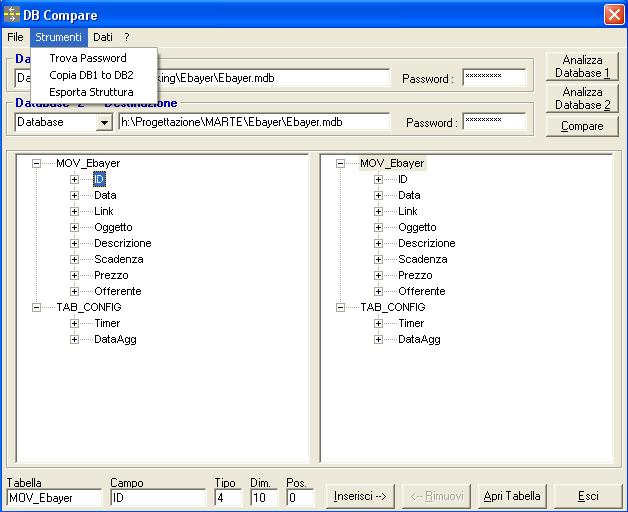Select Offerente in the left tree
628x512 pixels.
click(x=117, y=291)
